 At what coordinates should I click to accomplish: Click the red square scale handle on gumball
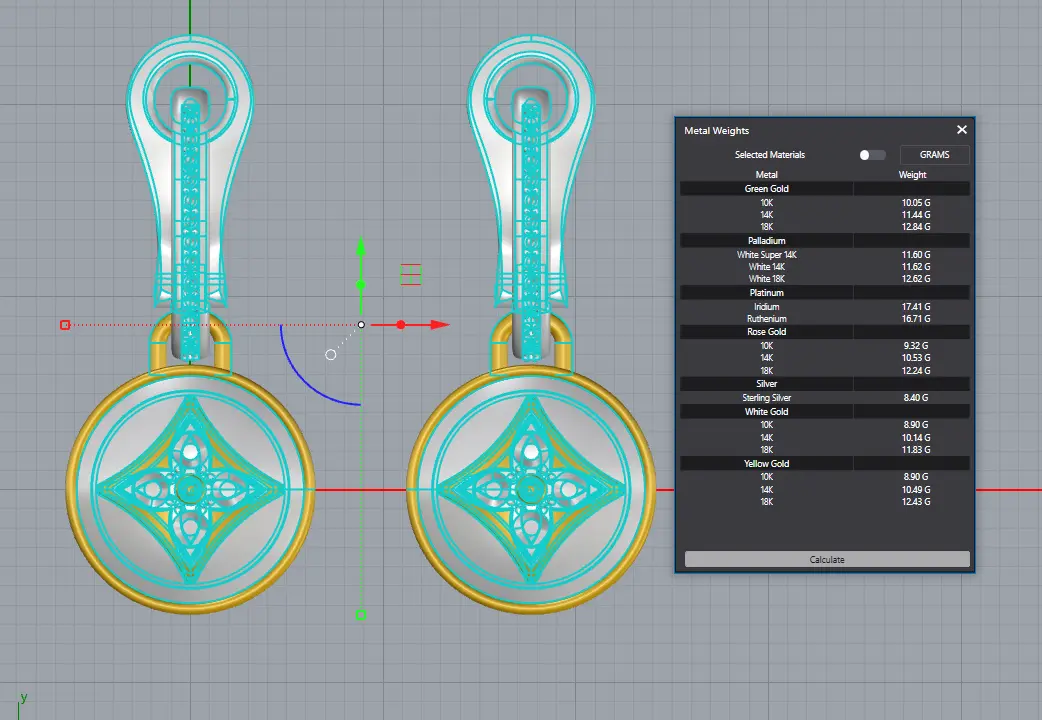tap(65, 325)
